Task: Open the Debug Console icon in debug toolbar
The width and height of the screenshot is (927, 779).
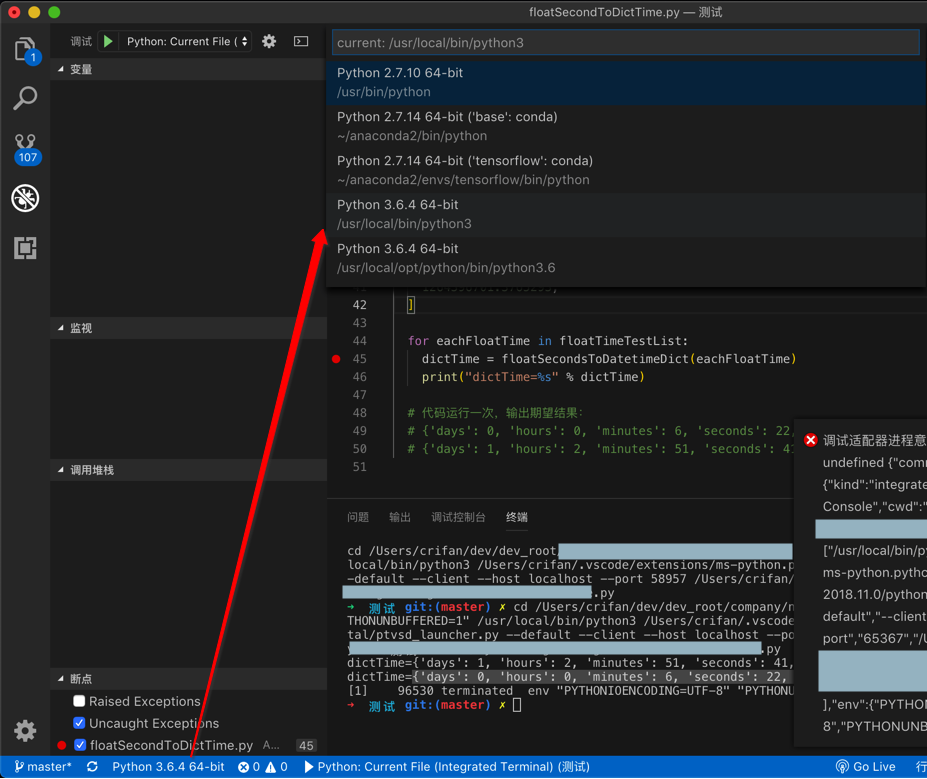Action: 301,41
